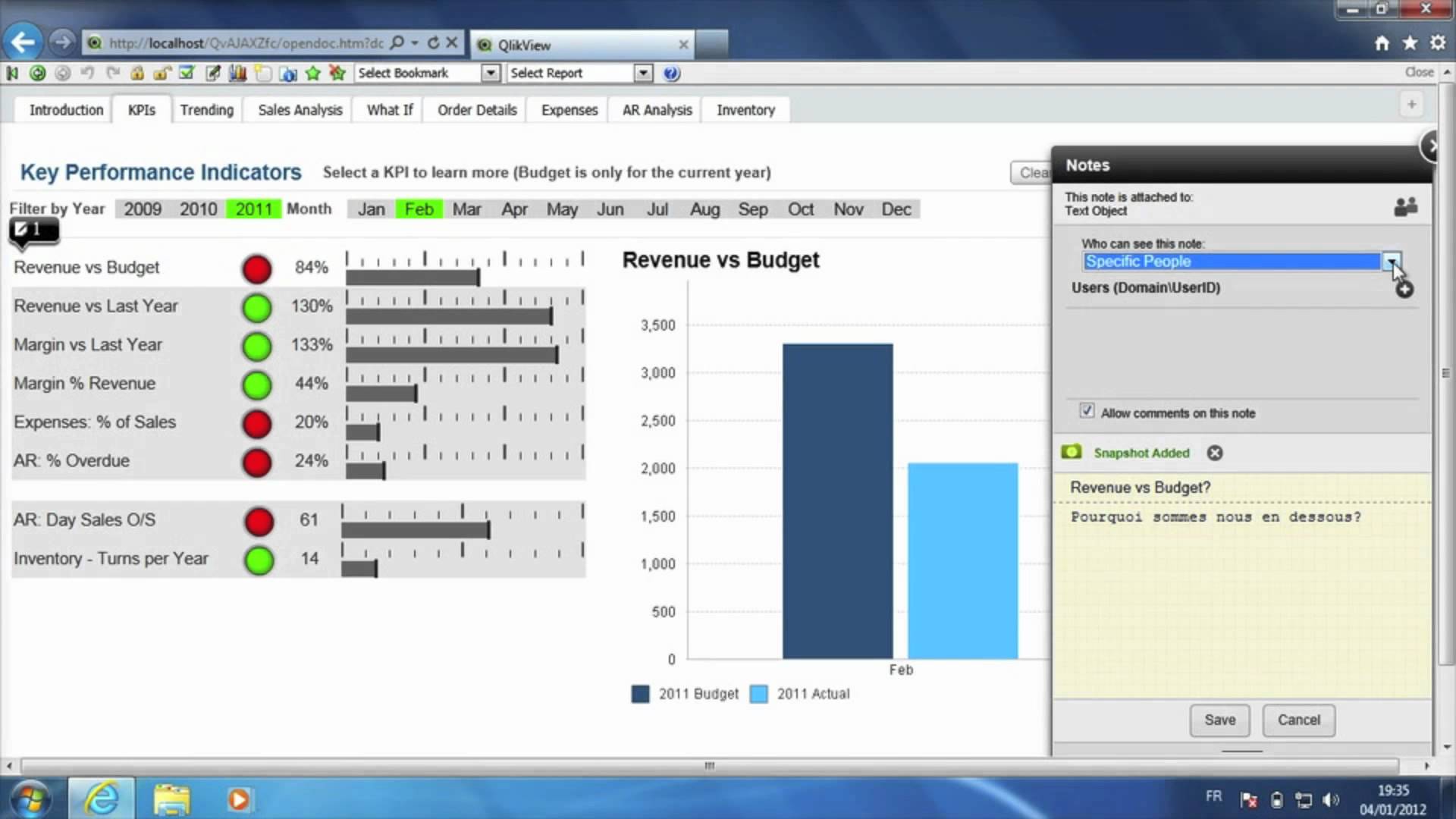
Task: Switch to the AR Analysis tab
Action: pos(655,109)
